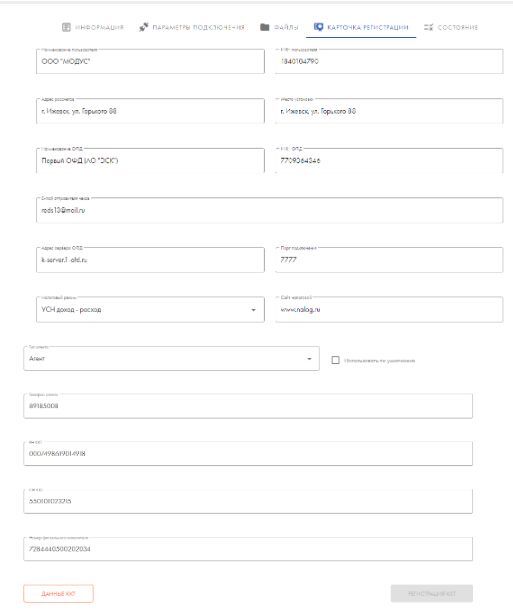Click the ООО "МОДУС" user name field

(x=150, y=61)
